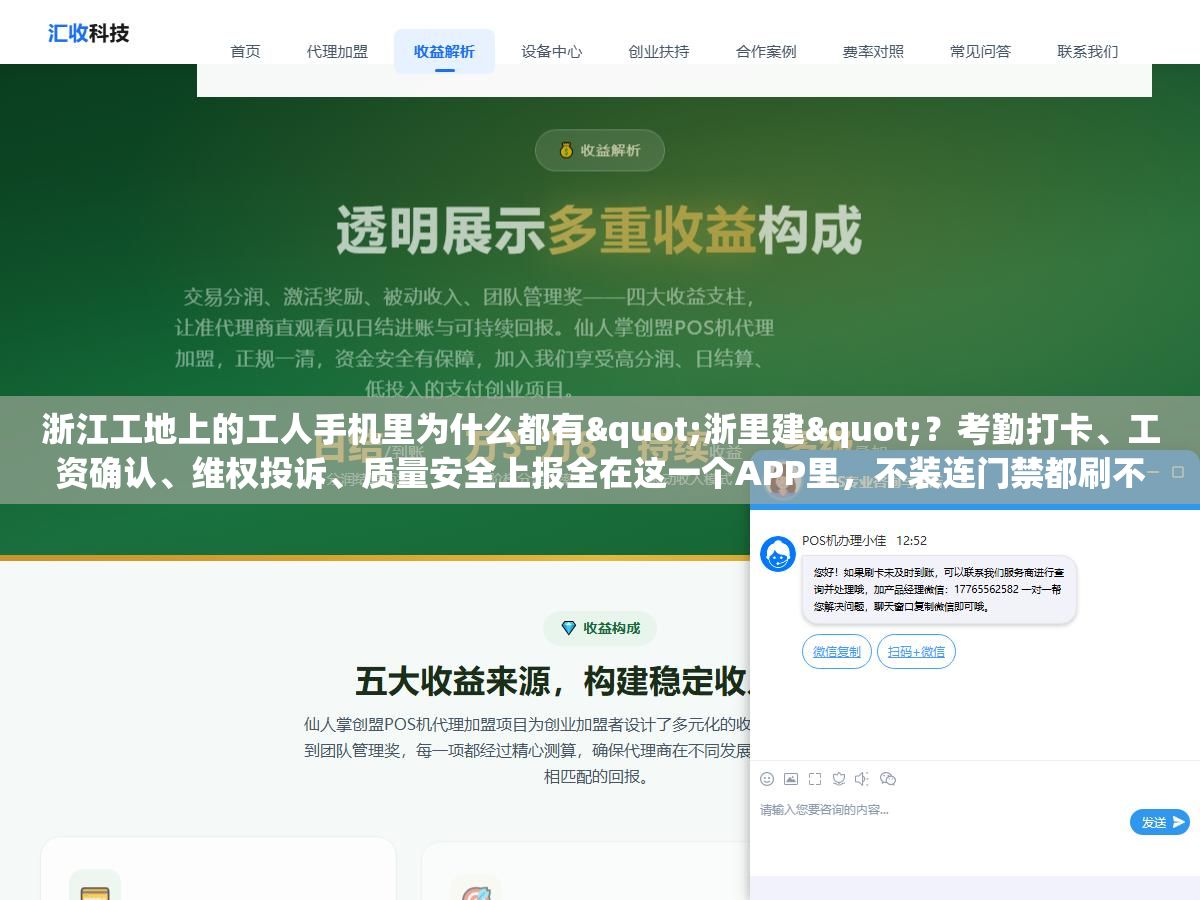
Task: Click the POS机办理小佳 agent avatar
Action: pos(778,554)
